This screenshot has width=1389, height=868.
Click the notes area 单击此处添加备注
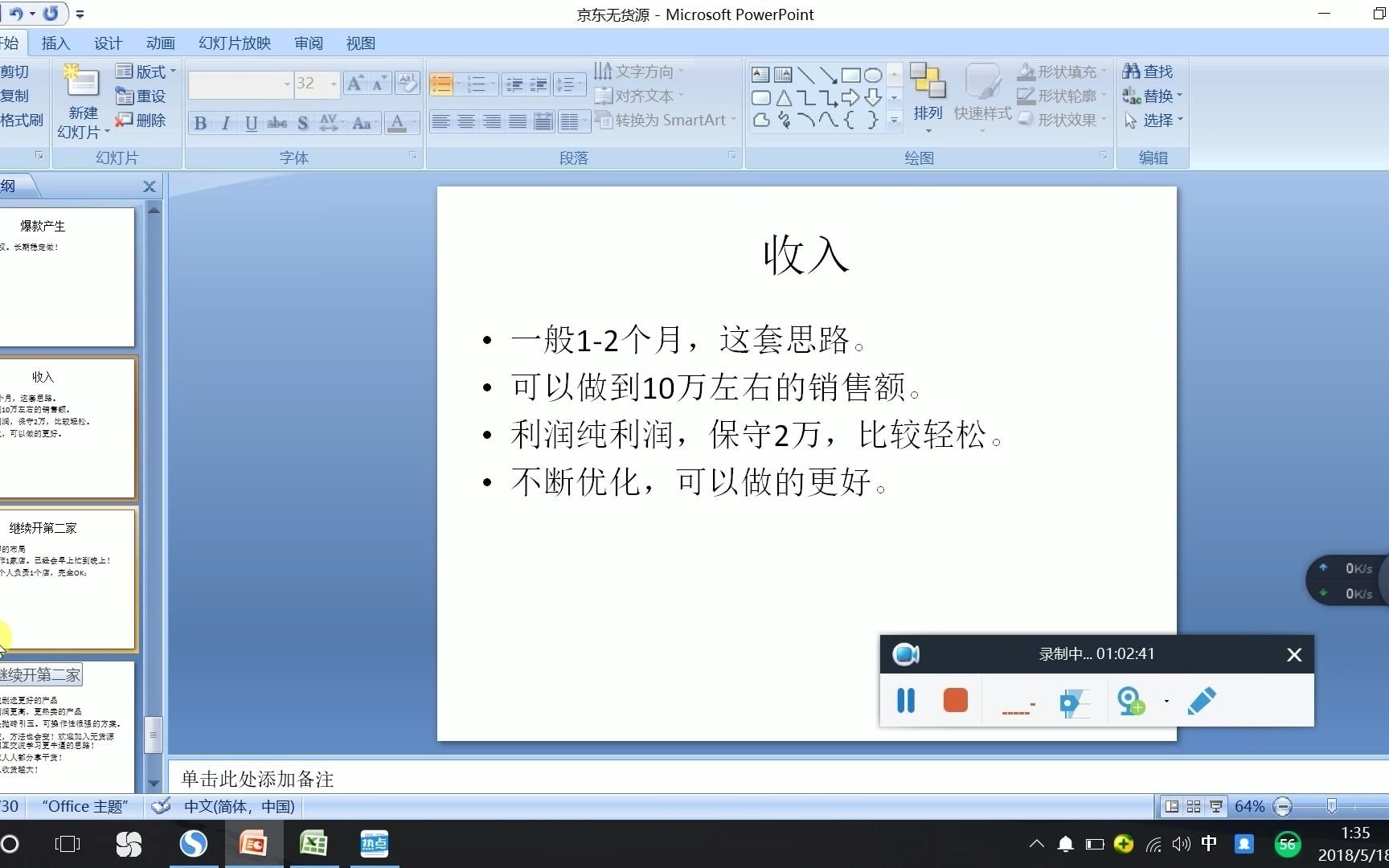pos(257,778)
